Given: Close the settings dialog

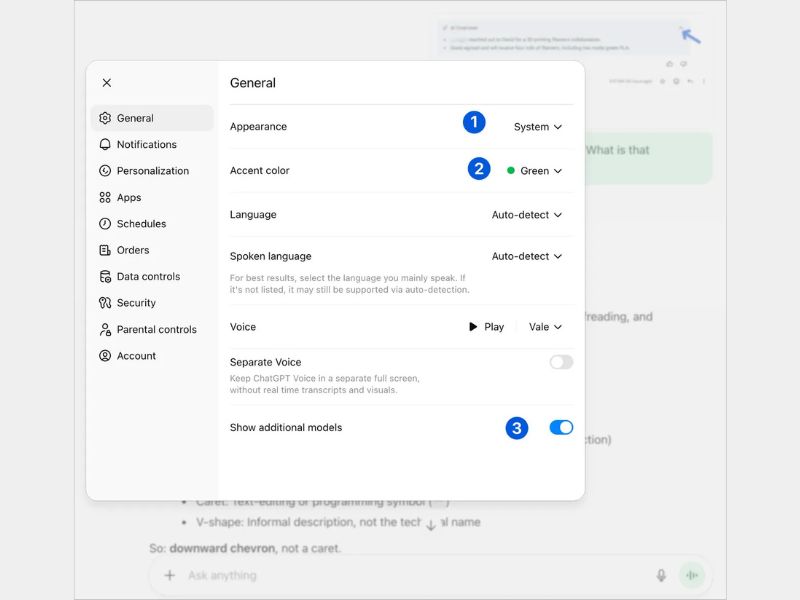Looking at the screenshot, I should (x=107, y=83).
